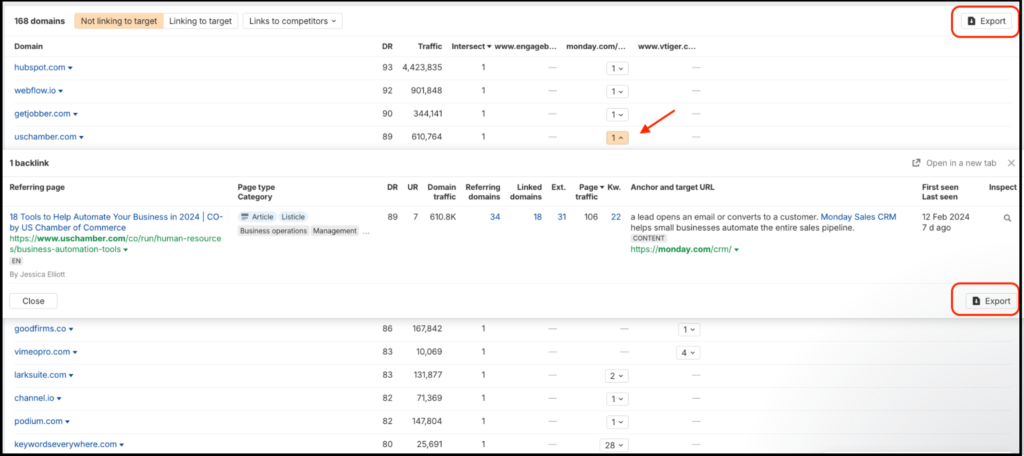
Task: Click the 4,423,835 traffic value for hubspot.com
Action: pos(423,67)
